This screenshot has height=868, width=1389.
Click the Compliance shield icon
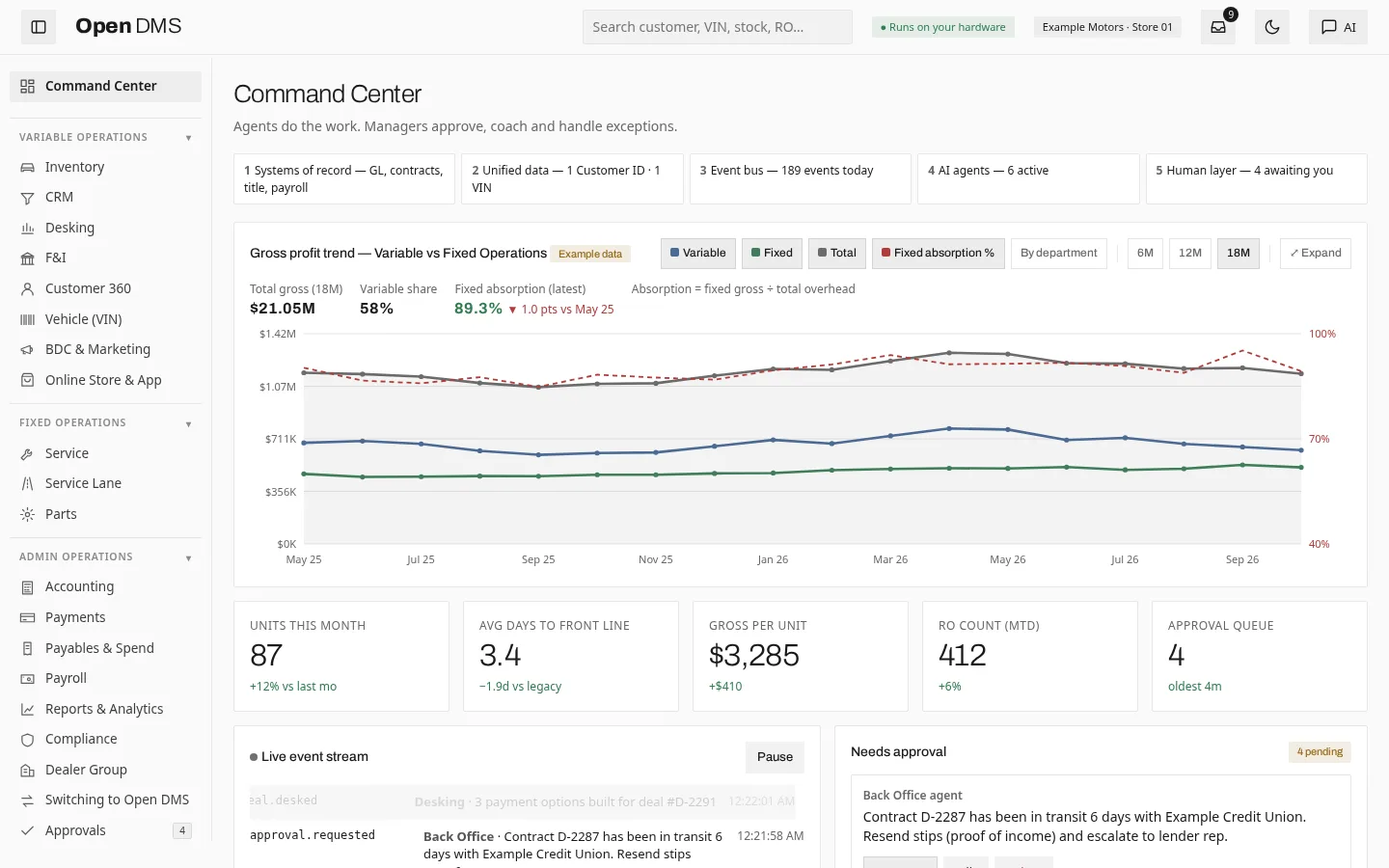28,740
